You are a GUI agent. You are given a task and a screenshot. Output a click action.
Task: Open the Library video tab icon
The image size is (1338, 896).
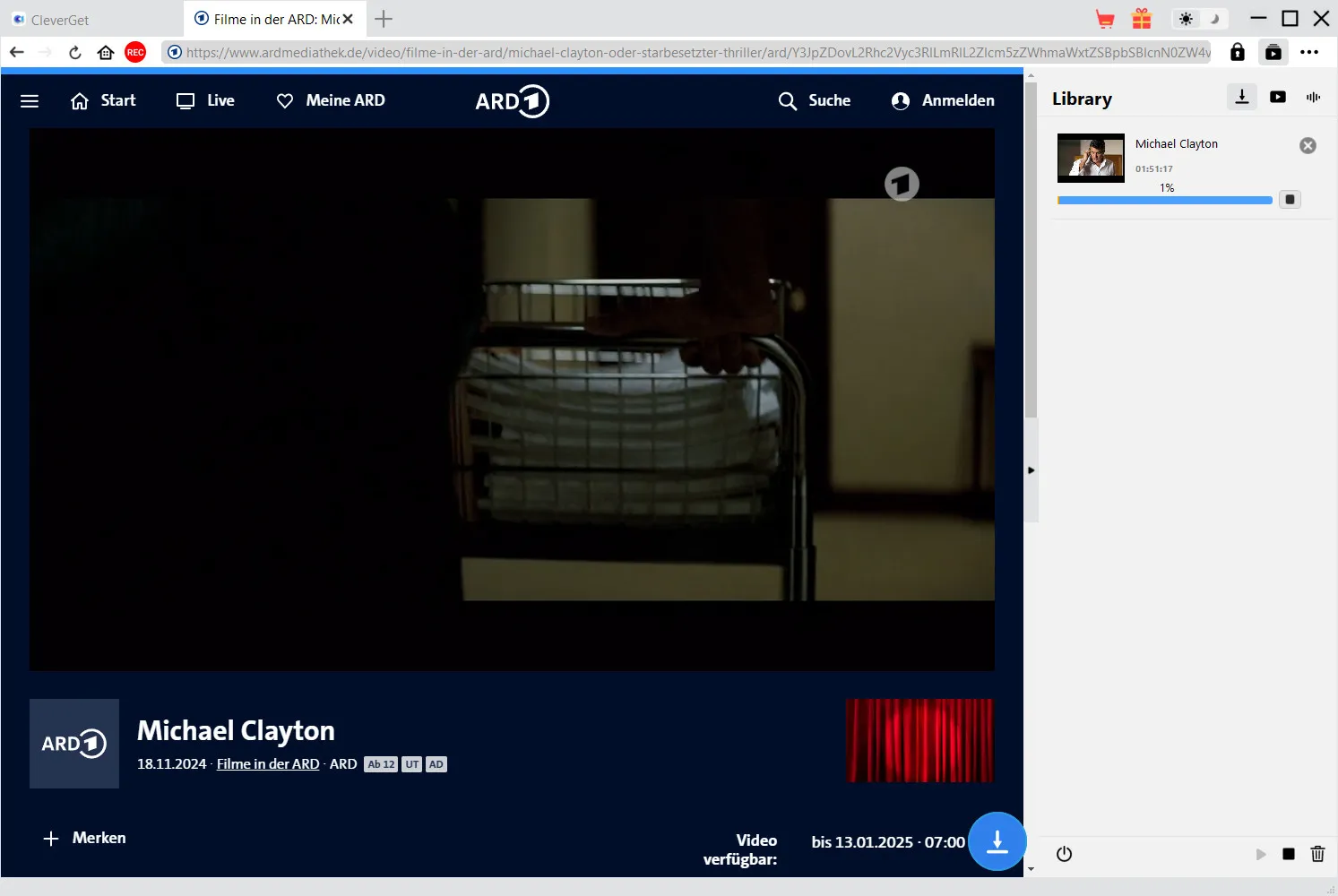(1278, 97)
